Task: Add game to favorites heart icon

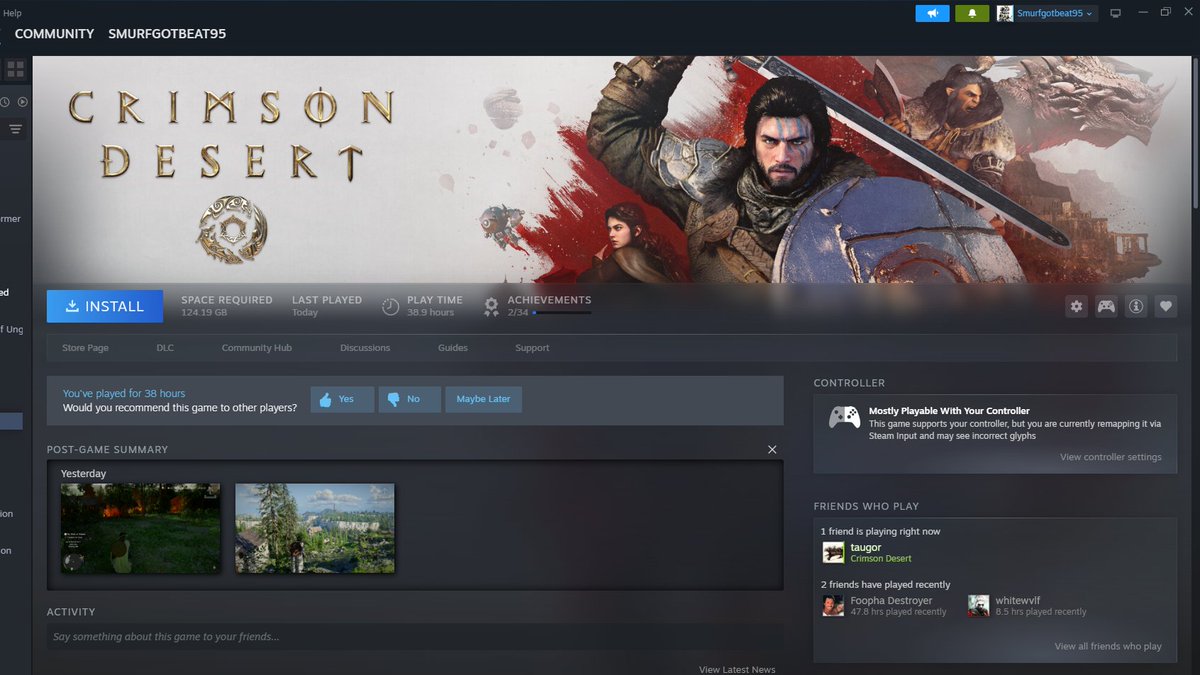Action: (1165, 307)
